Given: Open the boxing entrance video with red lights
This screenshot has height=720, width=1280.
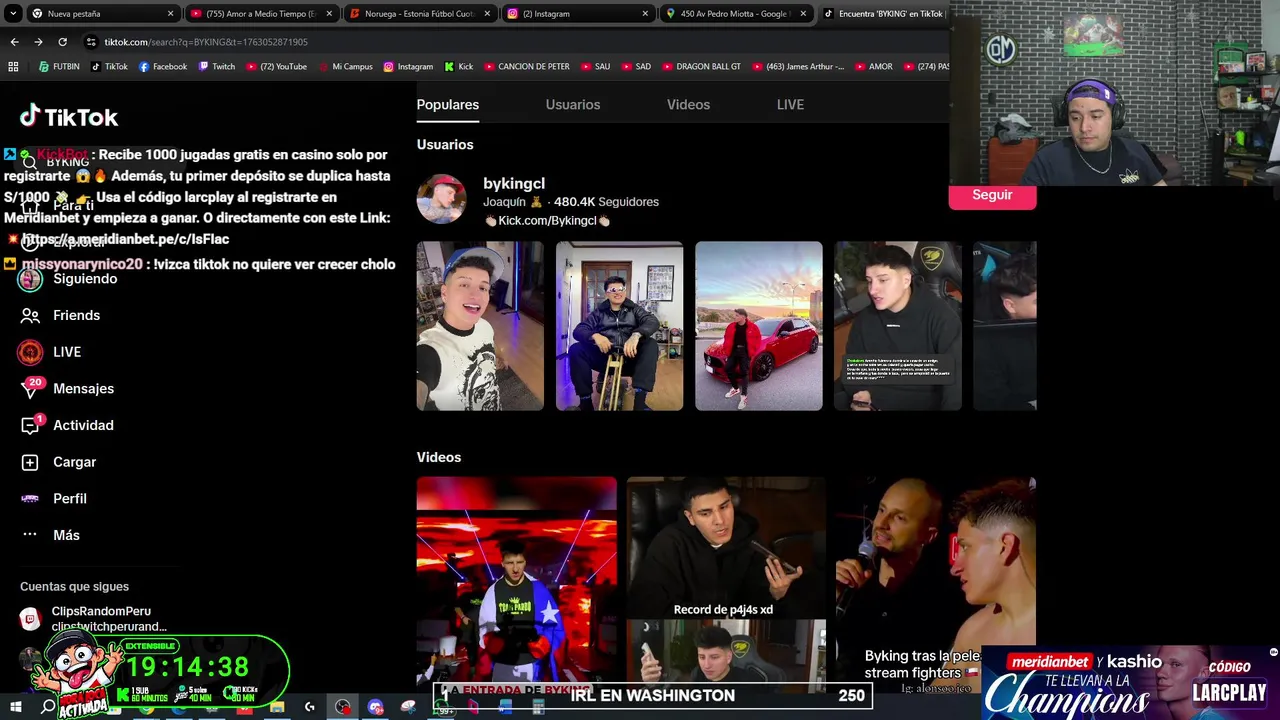Looking at the screenshot, I should (517, 583).
